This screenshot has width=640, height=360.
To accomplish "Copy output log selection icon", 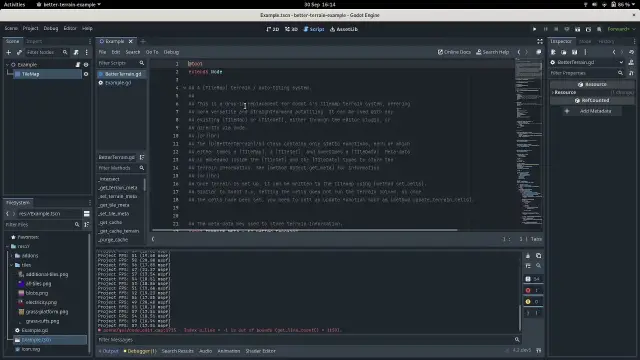I will pyautogui.click(x=538, y=256).
